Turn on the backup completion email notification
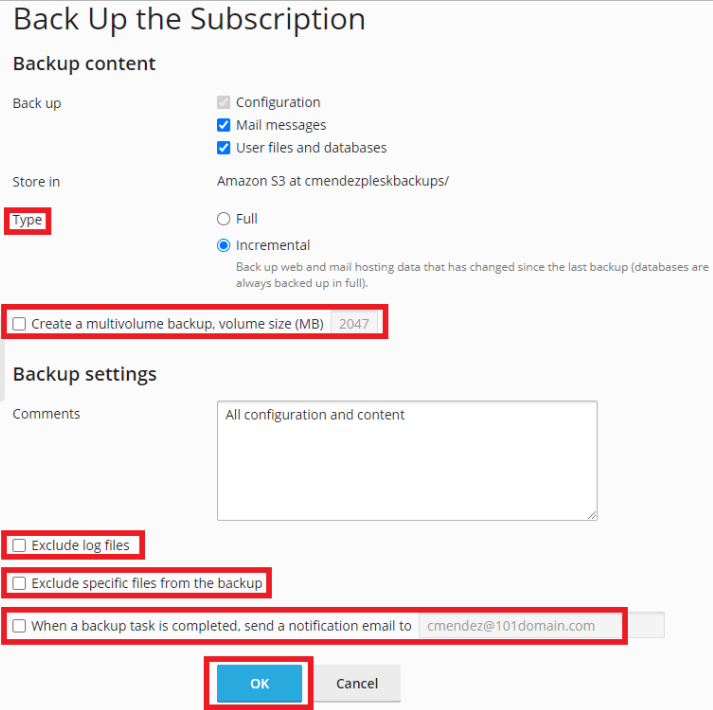The width and height of the screenshot is (713, 710). [20, 626]
